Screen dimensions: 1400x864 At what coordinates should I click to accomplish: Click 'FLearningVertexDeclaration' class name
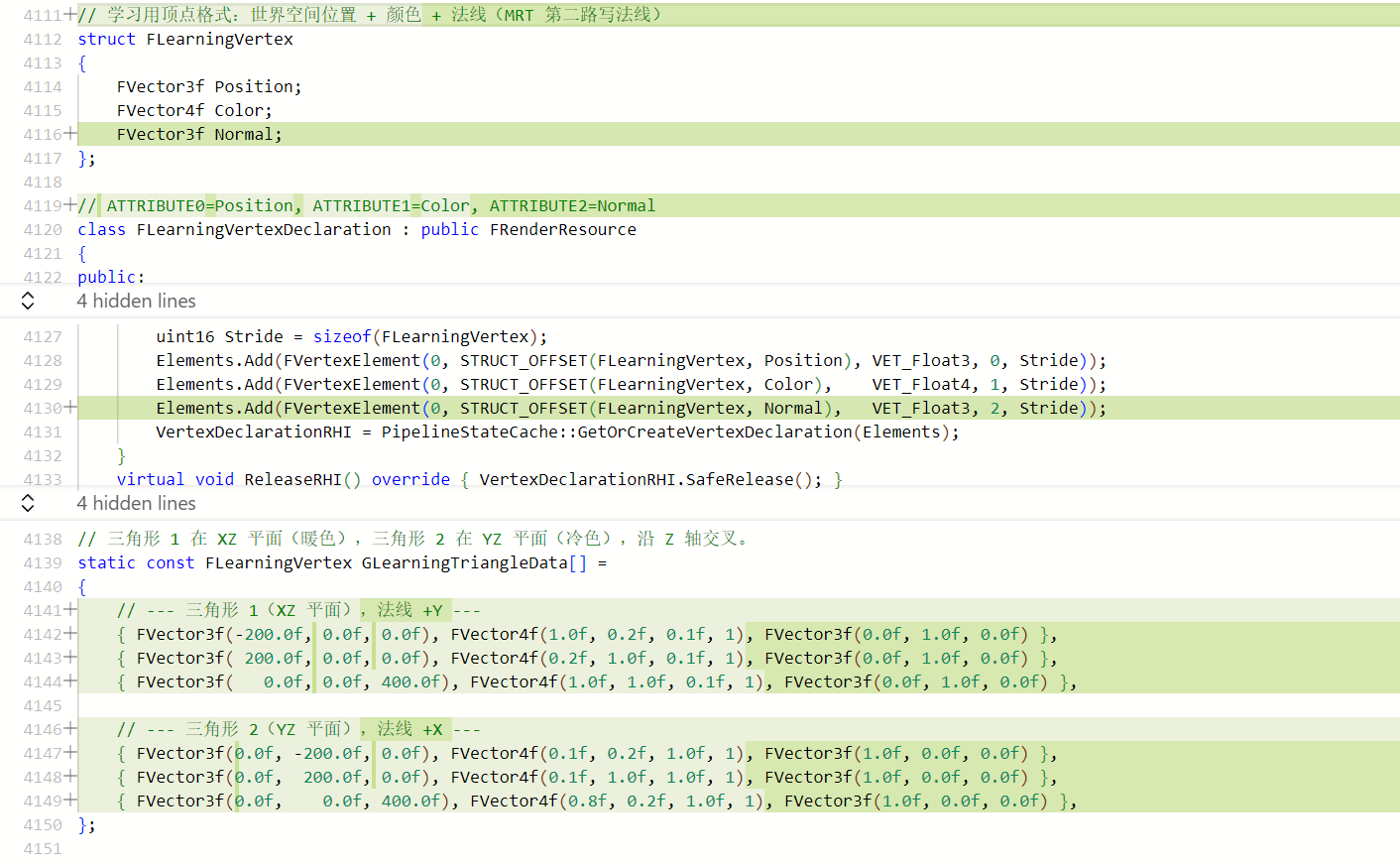[x=264, y=229]
